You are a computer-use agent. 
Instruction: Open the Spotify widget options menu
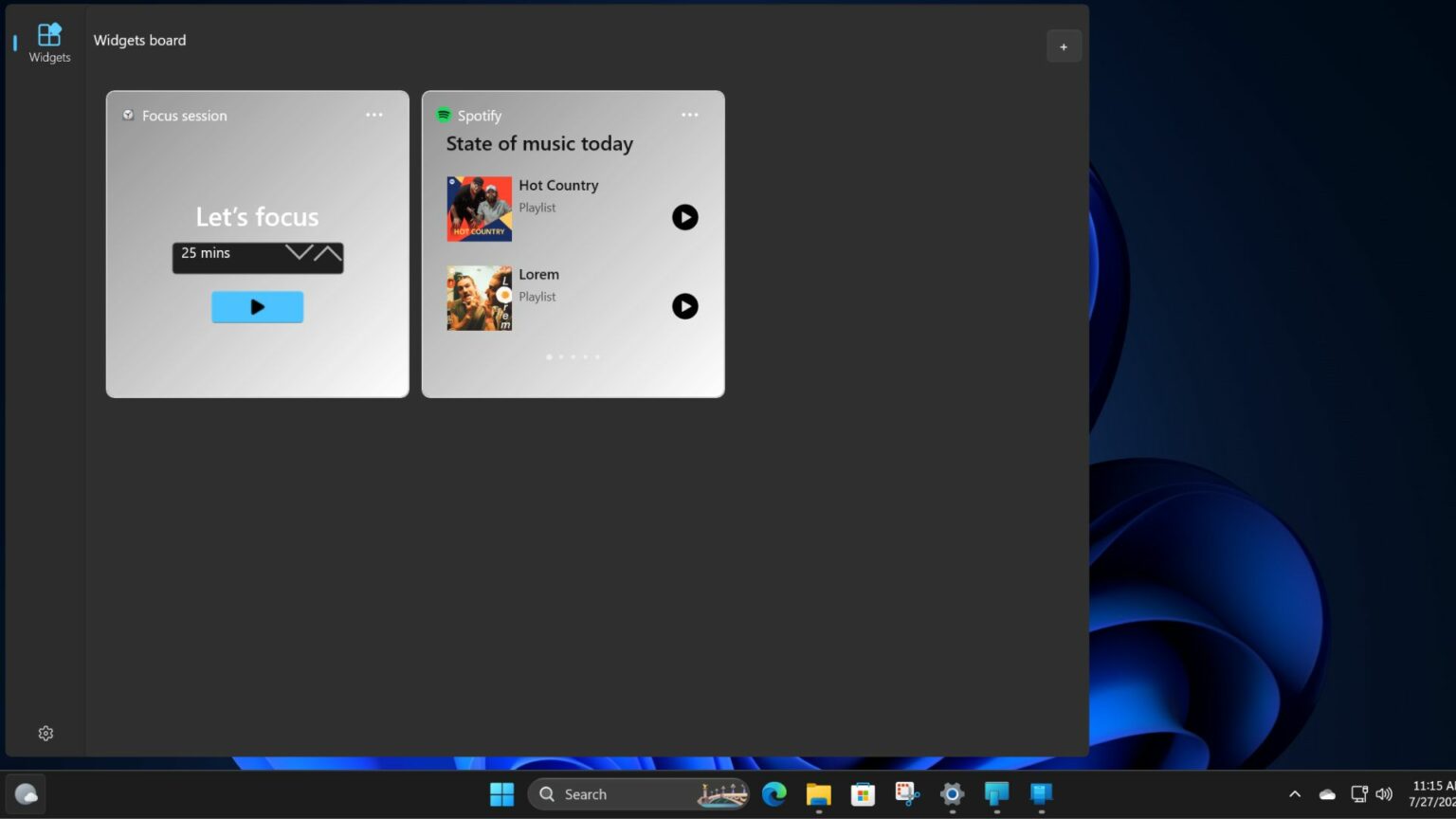689,115
